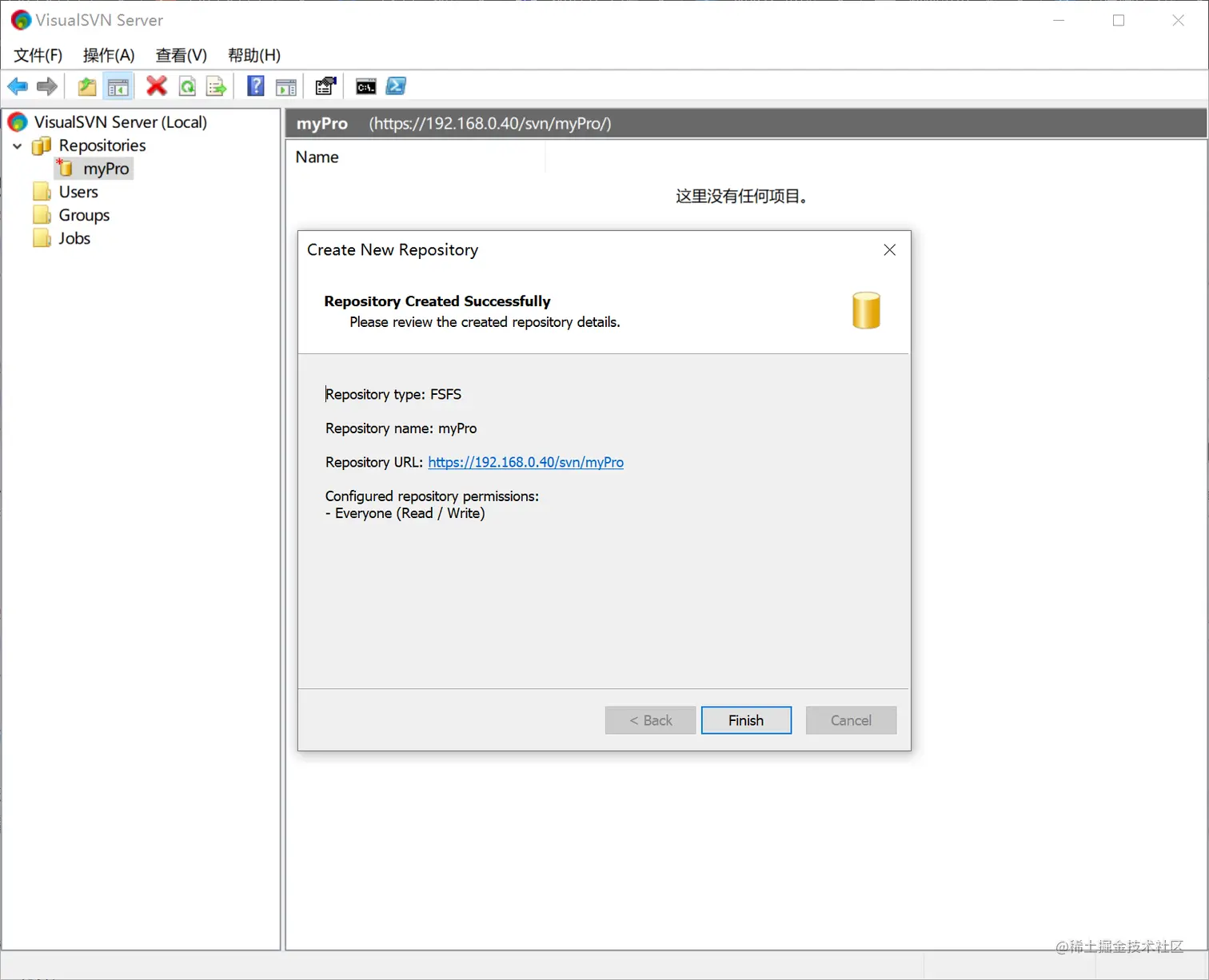Toggle the show/hide console tree icon
Viewport: 1209px width, 980px height.
118,86
